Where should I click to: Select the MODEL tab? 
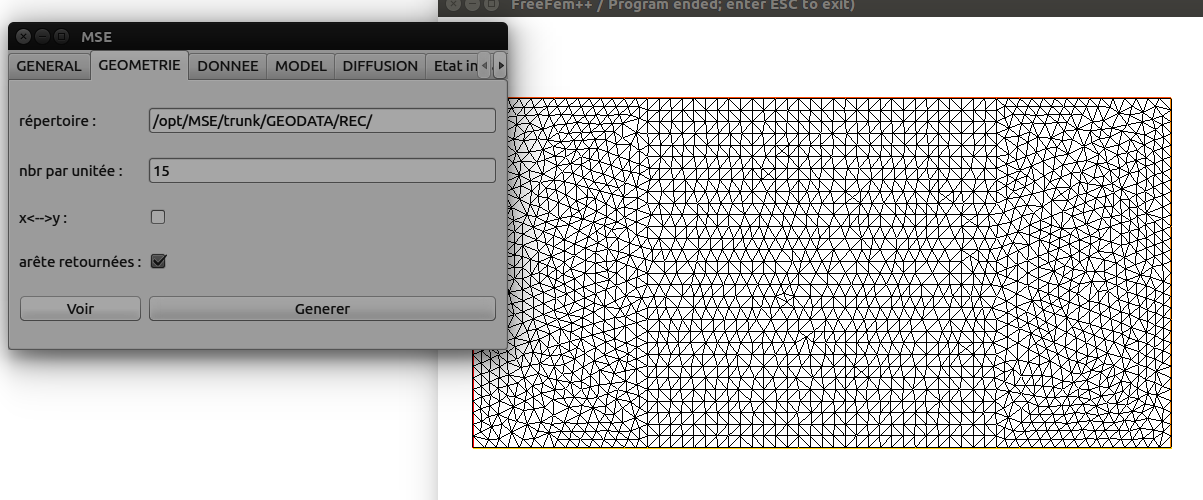pyautogui.click(x=301, y=66)
